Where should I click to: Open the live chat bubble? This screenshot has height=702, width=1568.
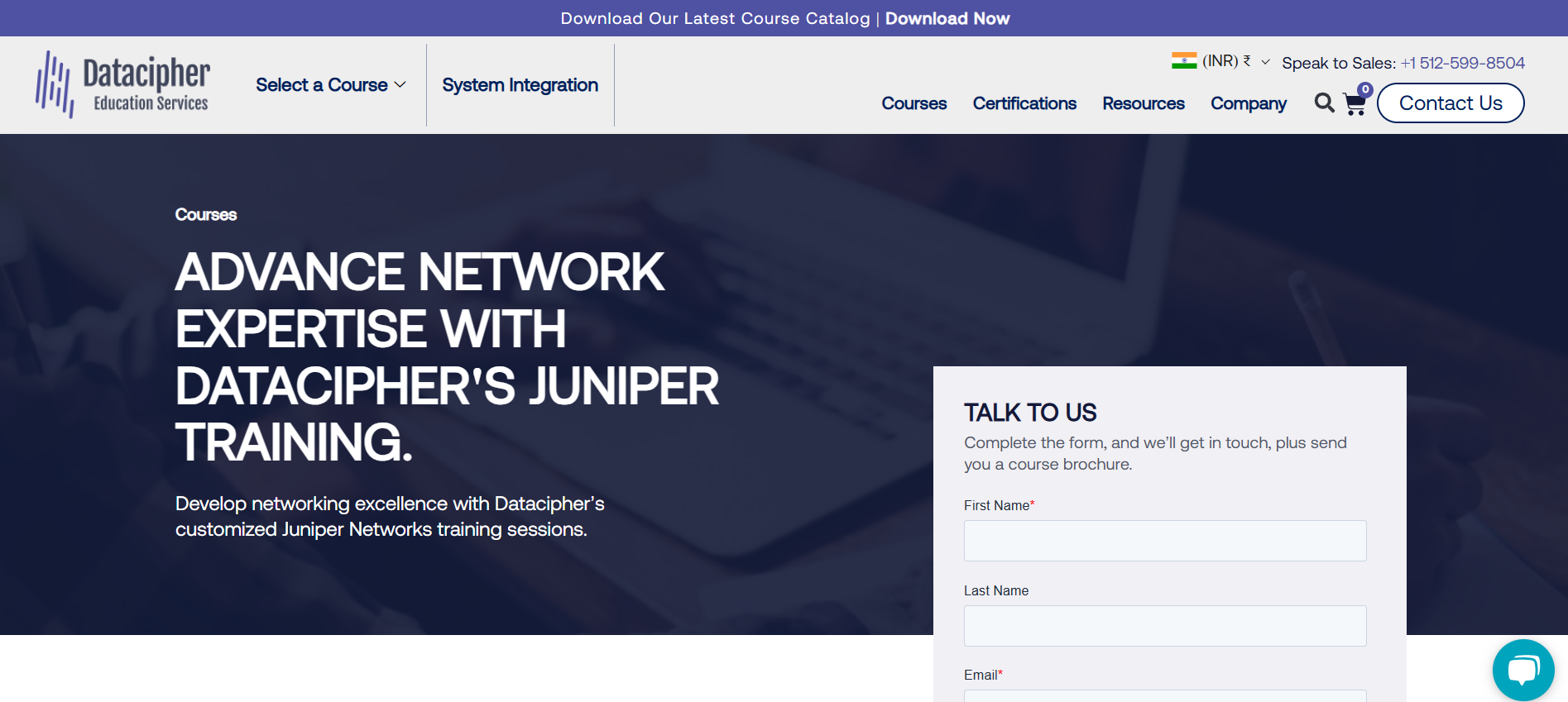click(1523, 670)
